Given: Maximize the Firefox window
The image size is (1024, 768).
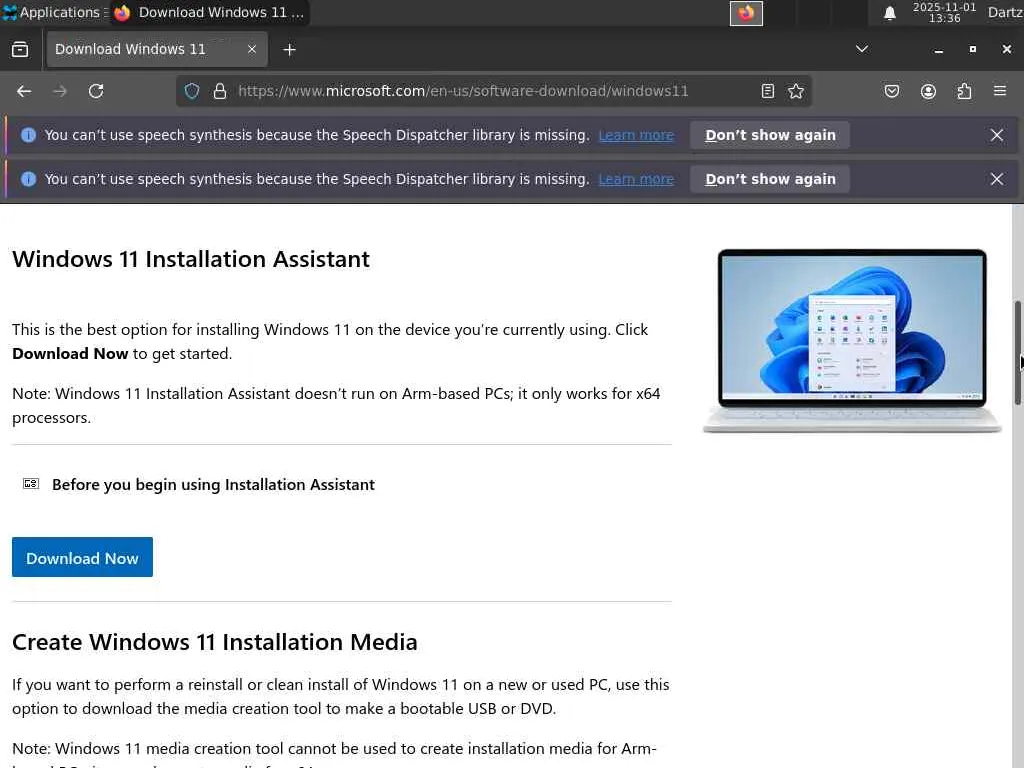Looking at the screenshot, I should (973, 49).
